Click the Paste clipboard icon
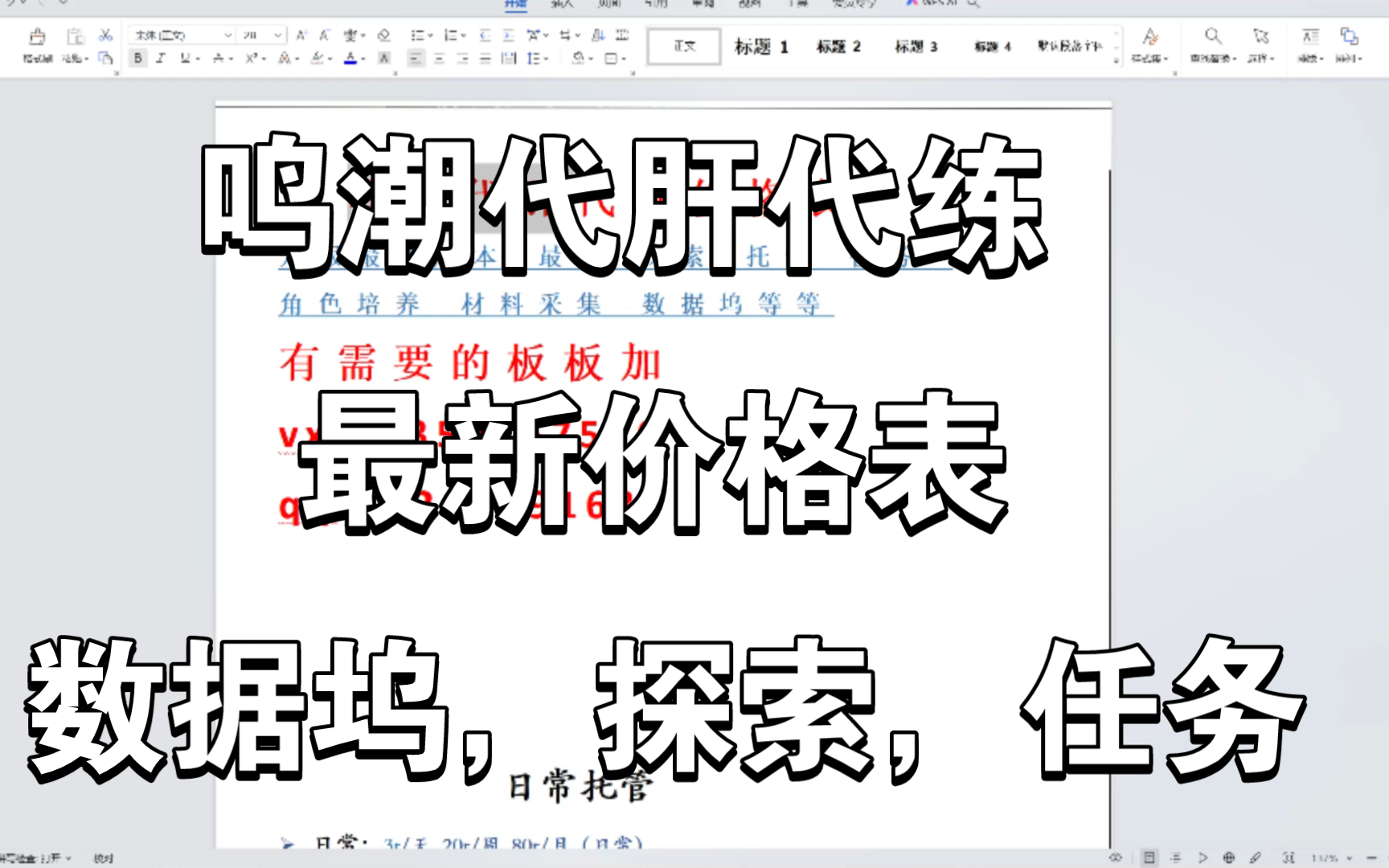 pyautogui.click(x=75, y=37)
